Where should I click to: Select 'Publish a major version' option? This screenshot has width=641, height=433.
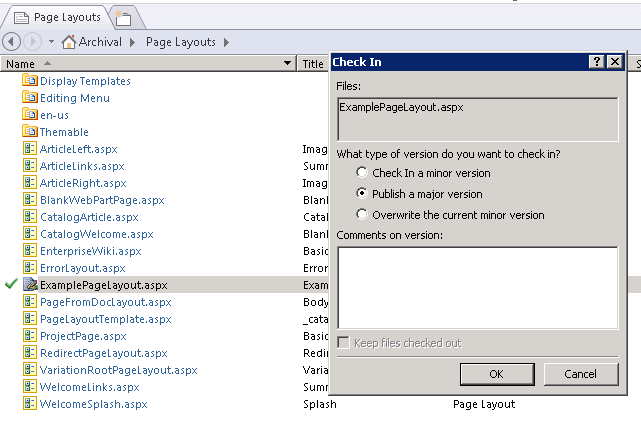364,194
